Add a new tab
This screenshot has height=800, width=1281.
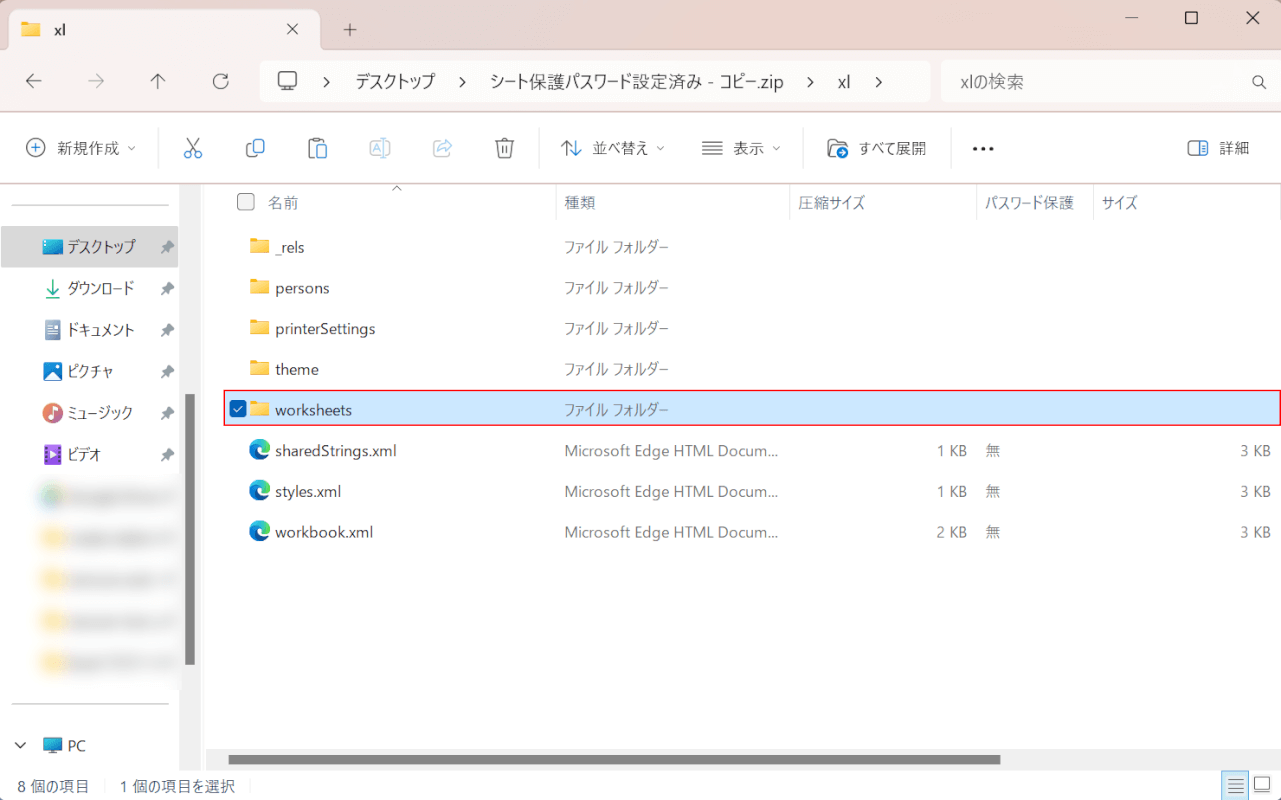[x=350, y=30]
